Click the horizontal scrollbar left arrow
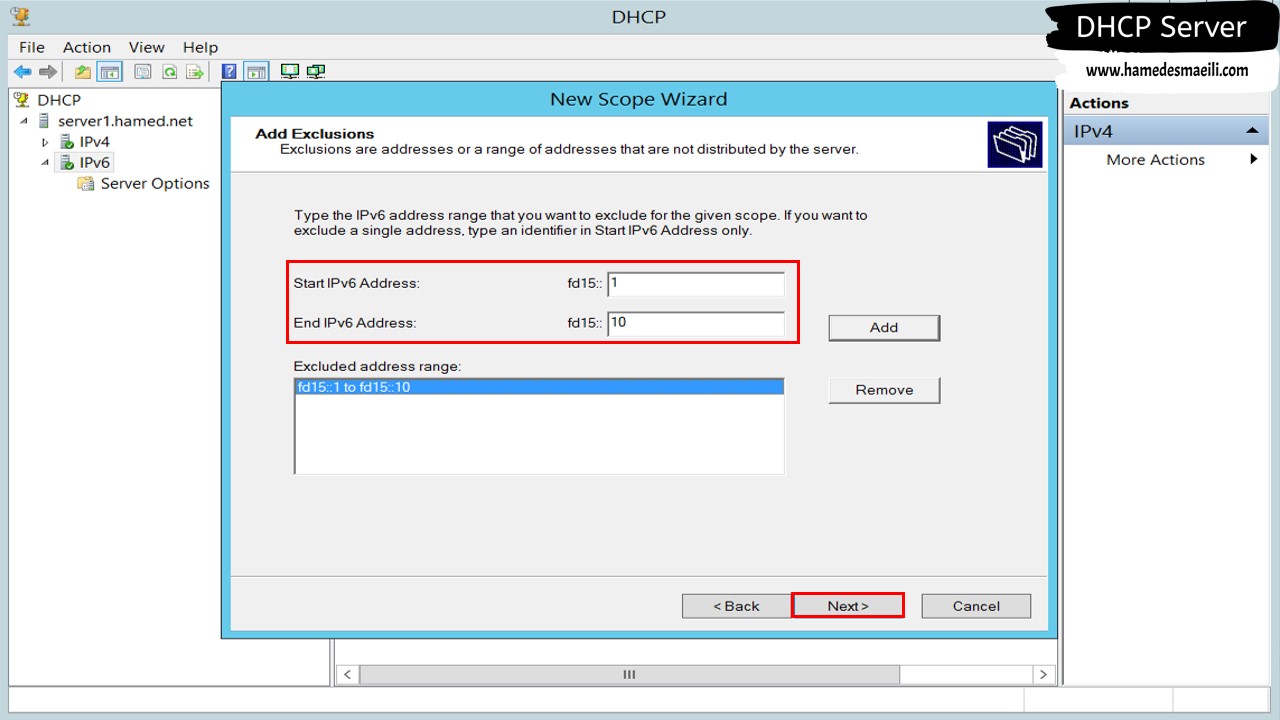 347,675
